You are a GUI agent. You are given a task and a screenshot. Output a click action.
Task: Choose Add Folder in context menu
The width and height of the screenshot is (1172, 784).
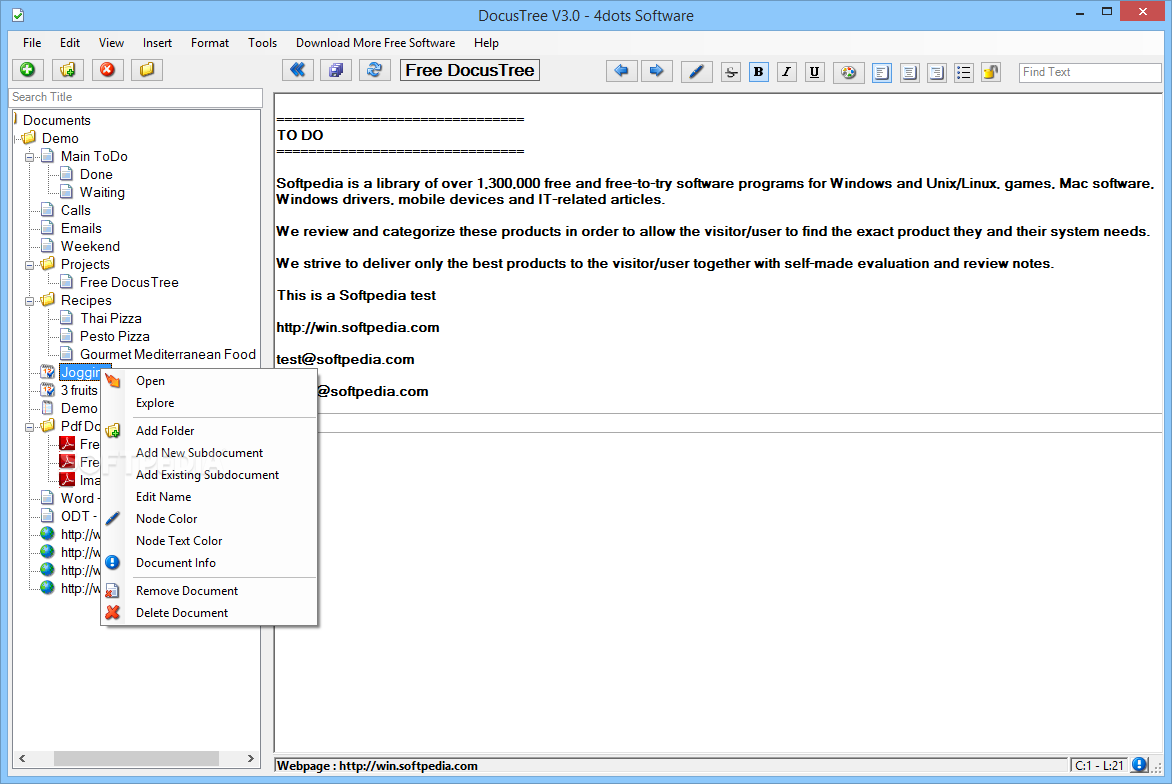point(209,430)
